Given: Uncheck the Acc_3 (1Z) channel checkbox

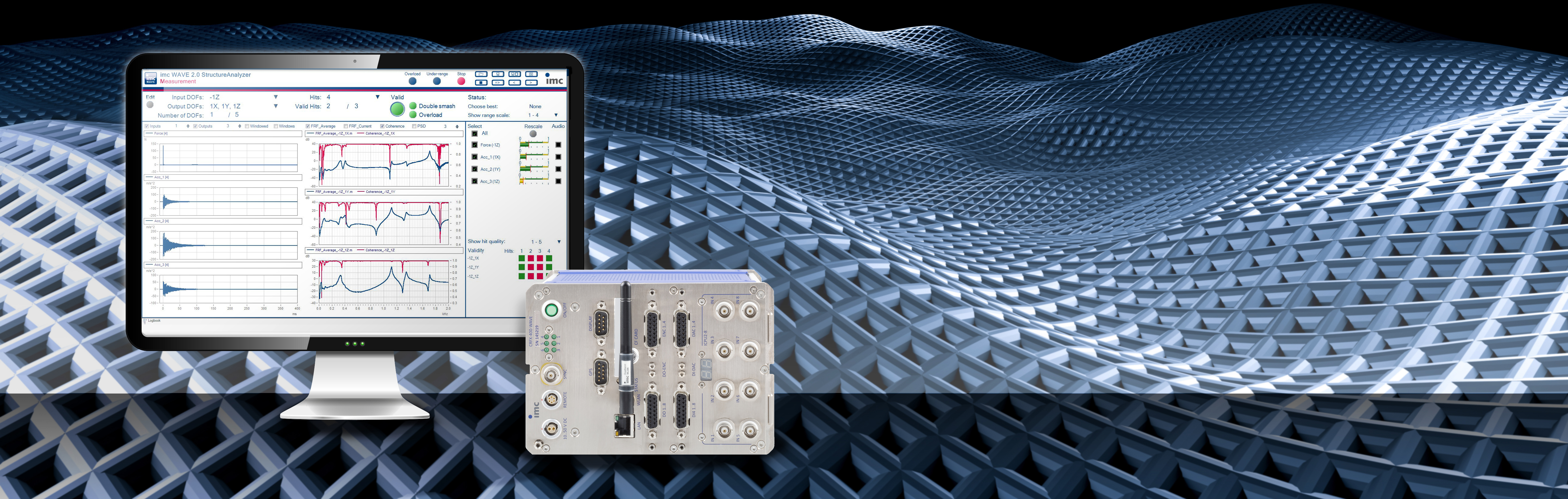Looking at the screenshot, I should coord(475,181).
